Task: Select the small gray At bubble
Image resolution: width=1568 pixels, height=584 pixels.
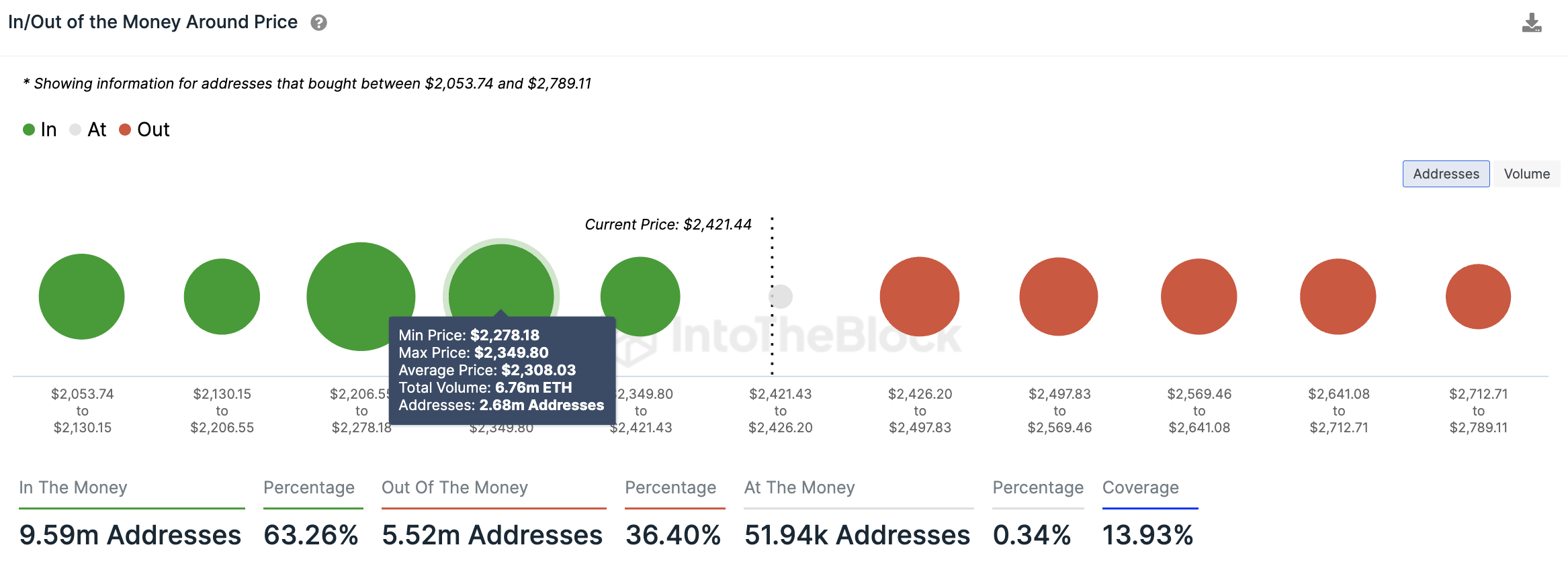Action: point(781,296)
